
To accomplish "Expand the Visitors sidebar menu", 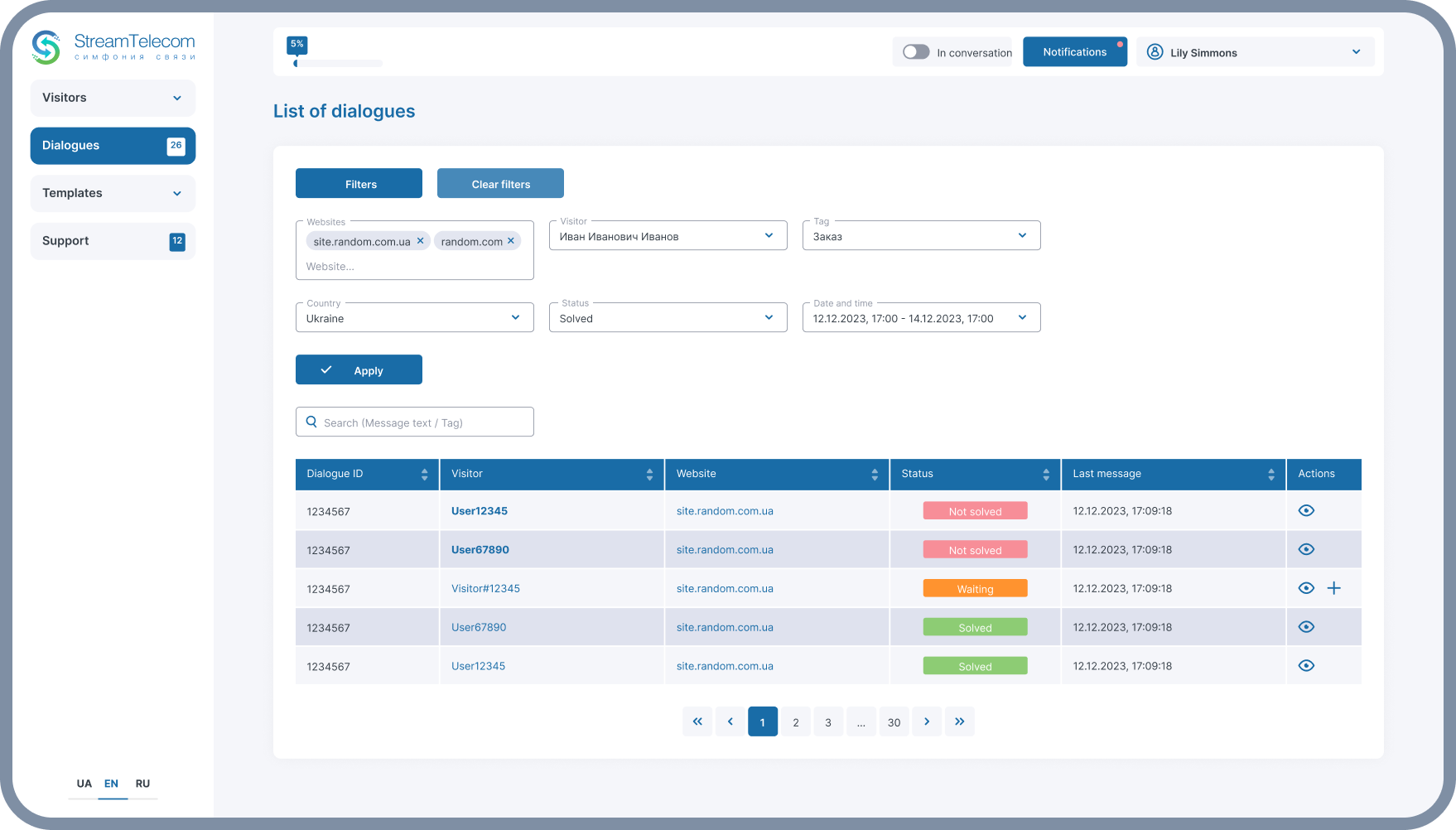I will [113, 98].
